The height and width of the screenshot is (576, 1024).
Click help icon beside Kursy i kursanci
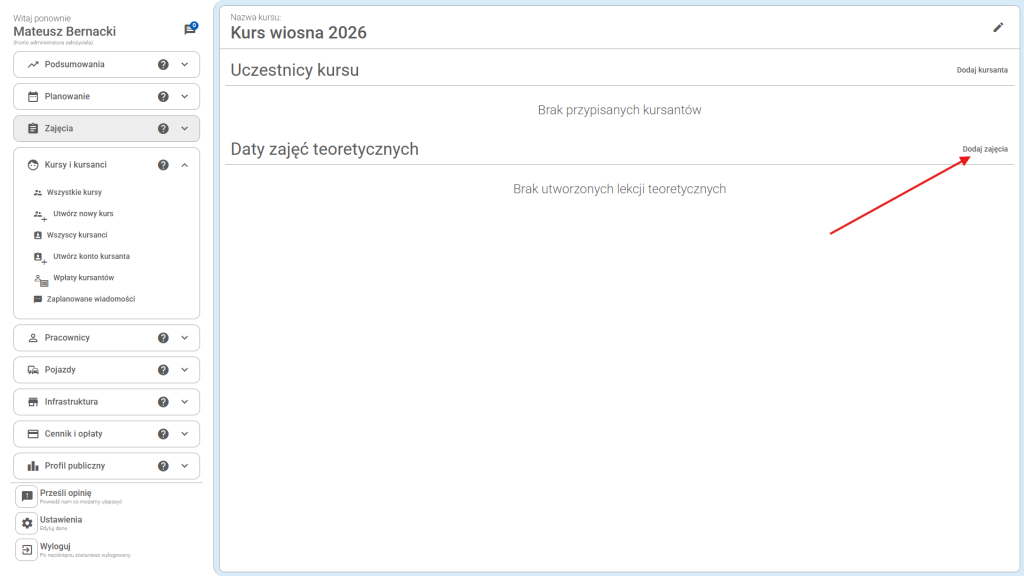click(x=163, y=165)
